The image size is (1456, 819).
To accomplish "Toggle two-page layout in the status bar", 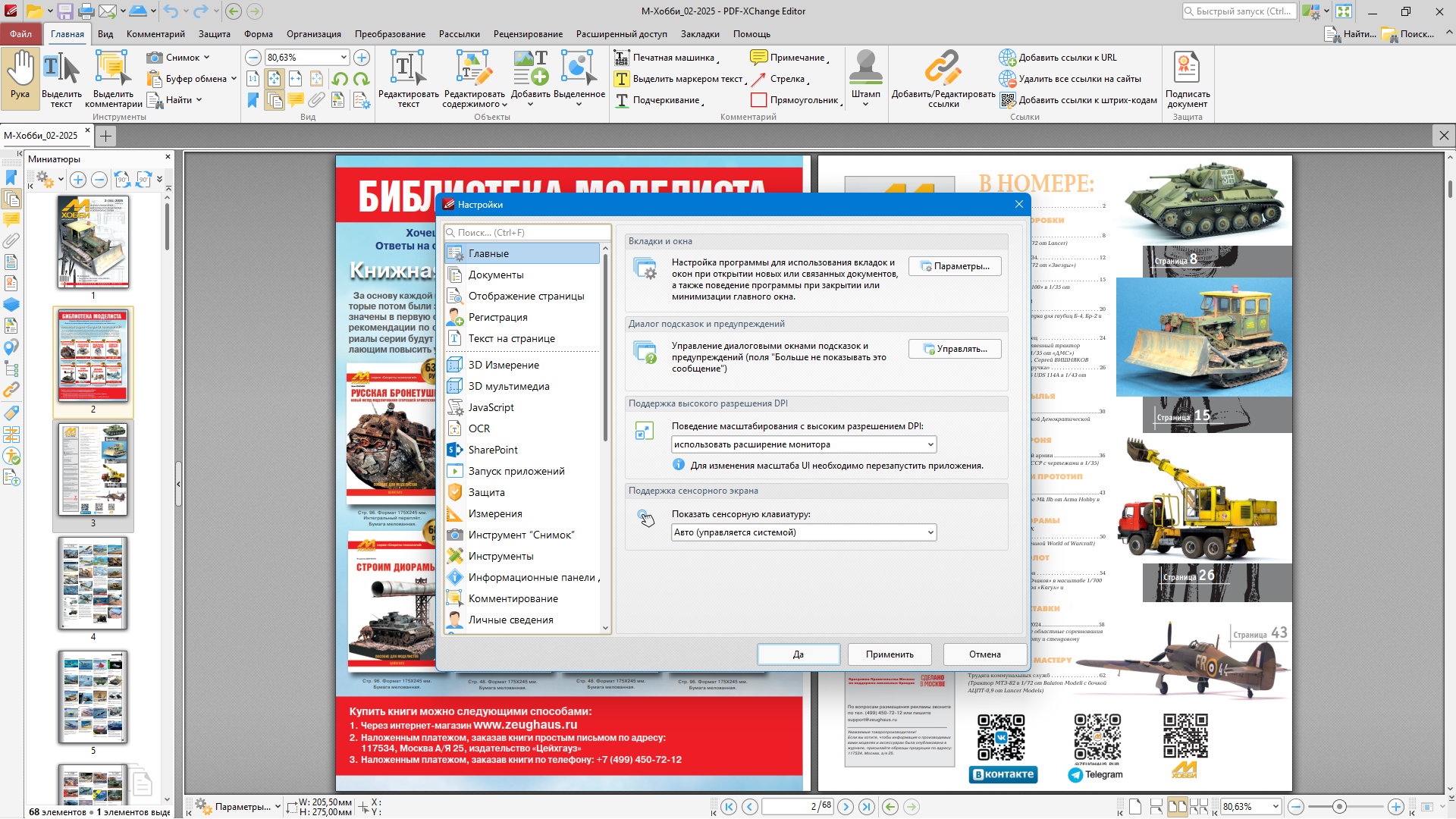I will tap(1177, 807).
